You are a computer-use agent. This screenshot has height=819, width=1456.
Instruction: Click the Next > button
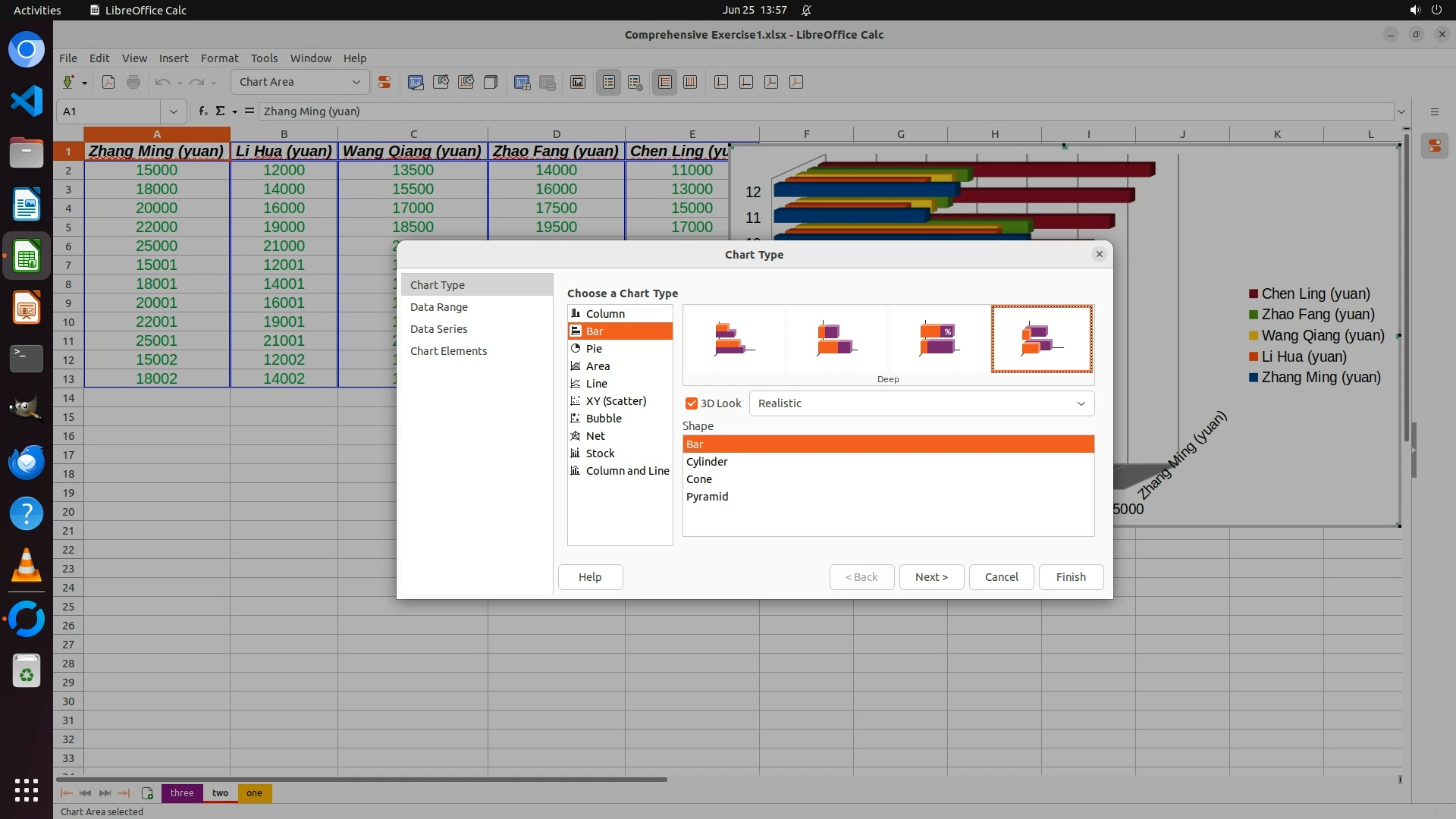[x=930, y=577]
